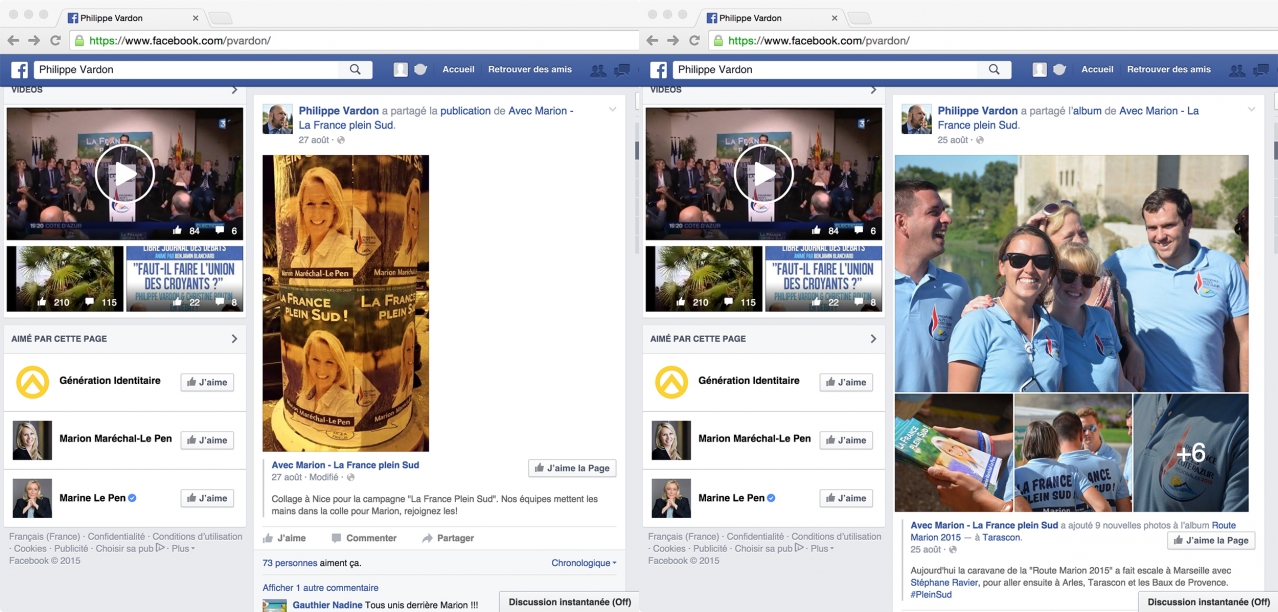Click the Facebook logo in the right window

[x=658, y=70]
